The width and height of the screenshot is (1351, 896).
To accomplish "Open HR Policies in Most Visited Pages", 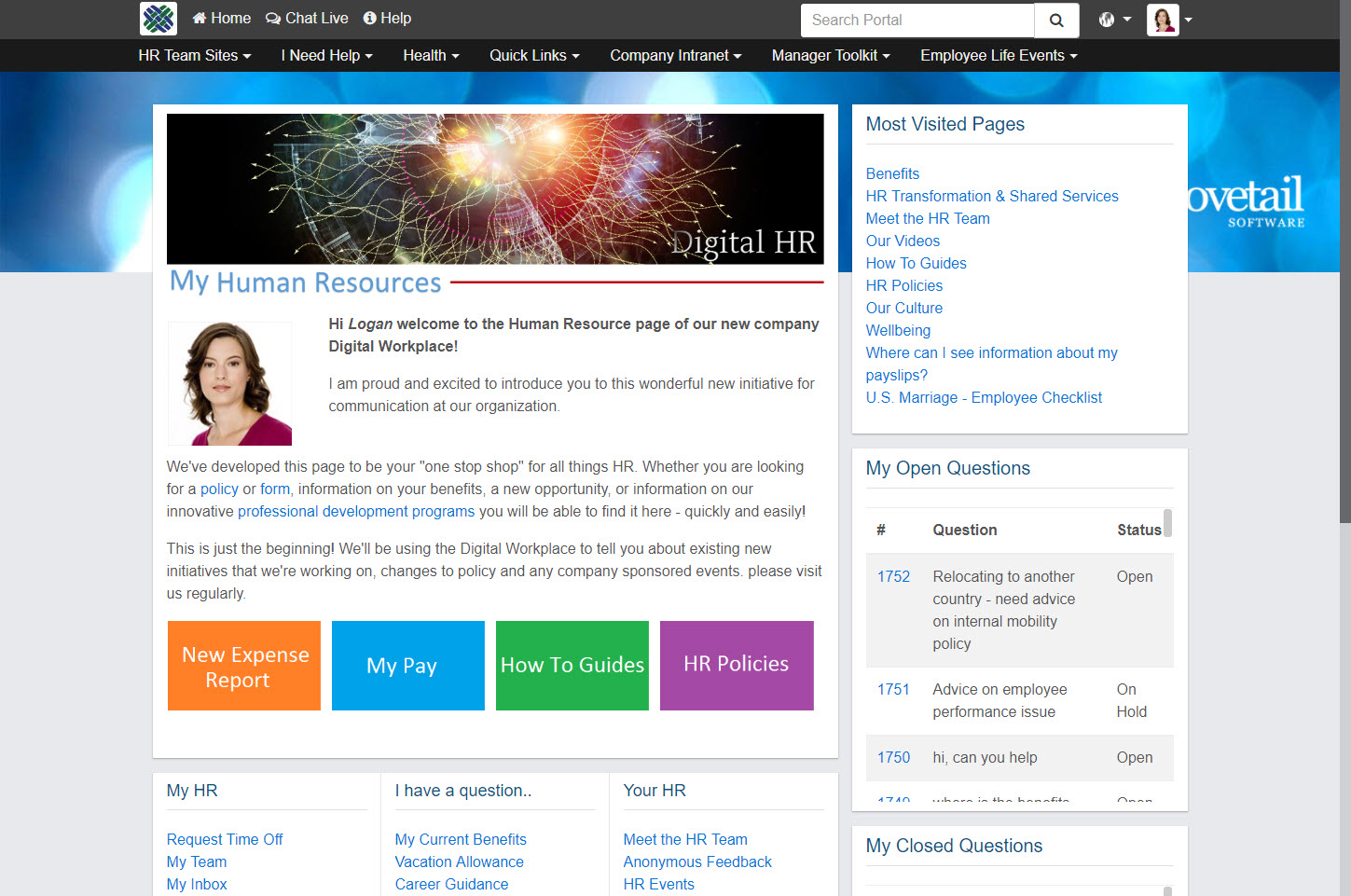I will (x=903, y=286).
